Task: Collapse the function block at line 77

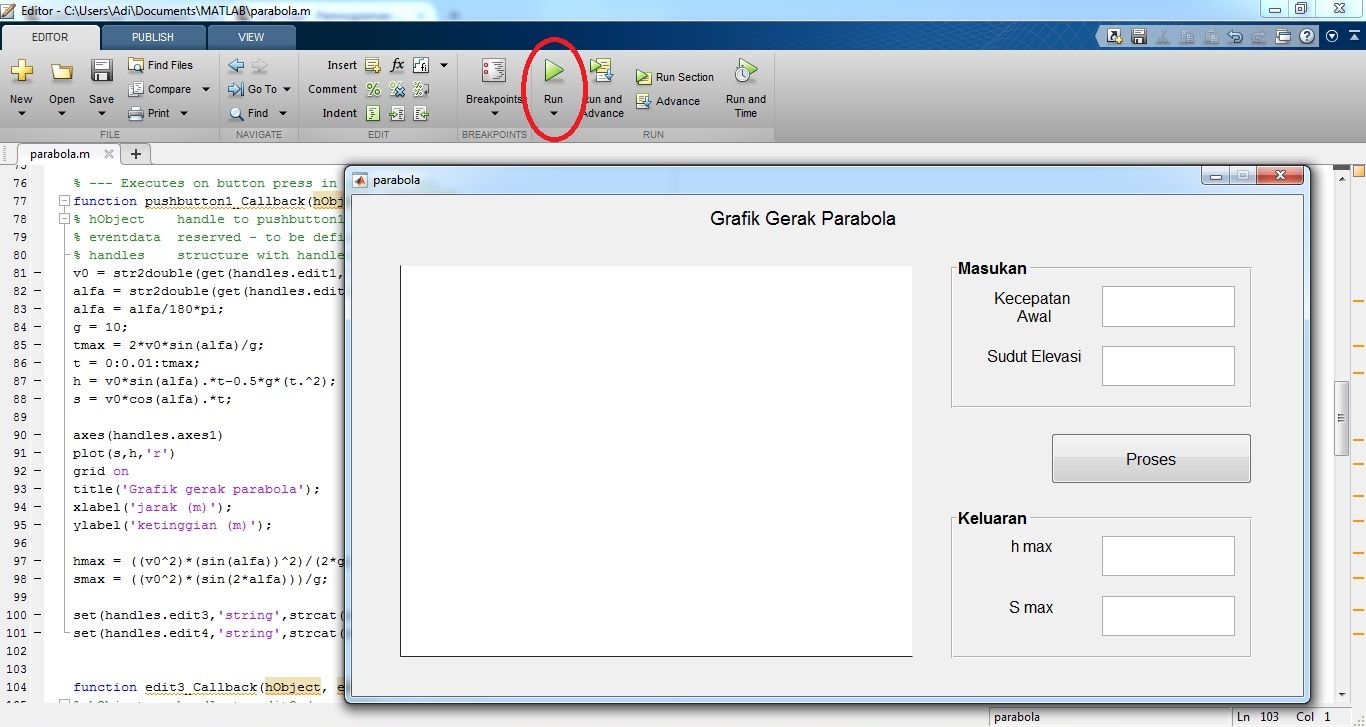Action: point(63,201)
